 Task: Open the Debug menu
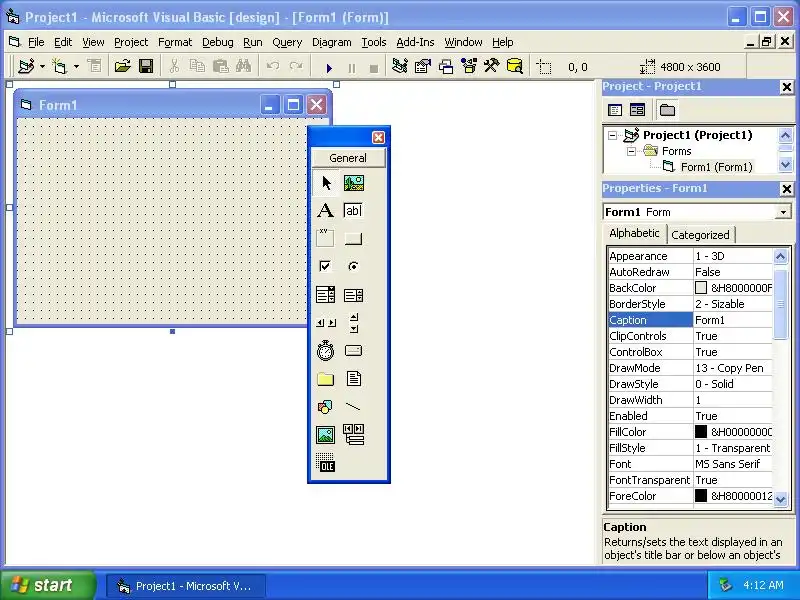click(217, 42)
